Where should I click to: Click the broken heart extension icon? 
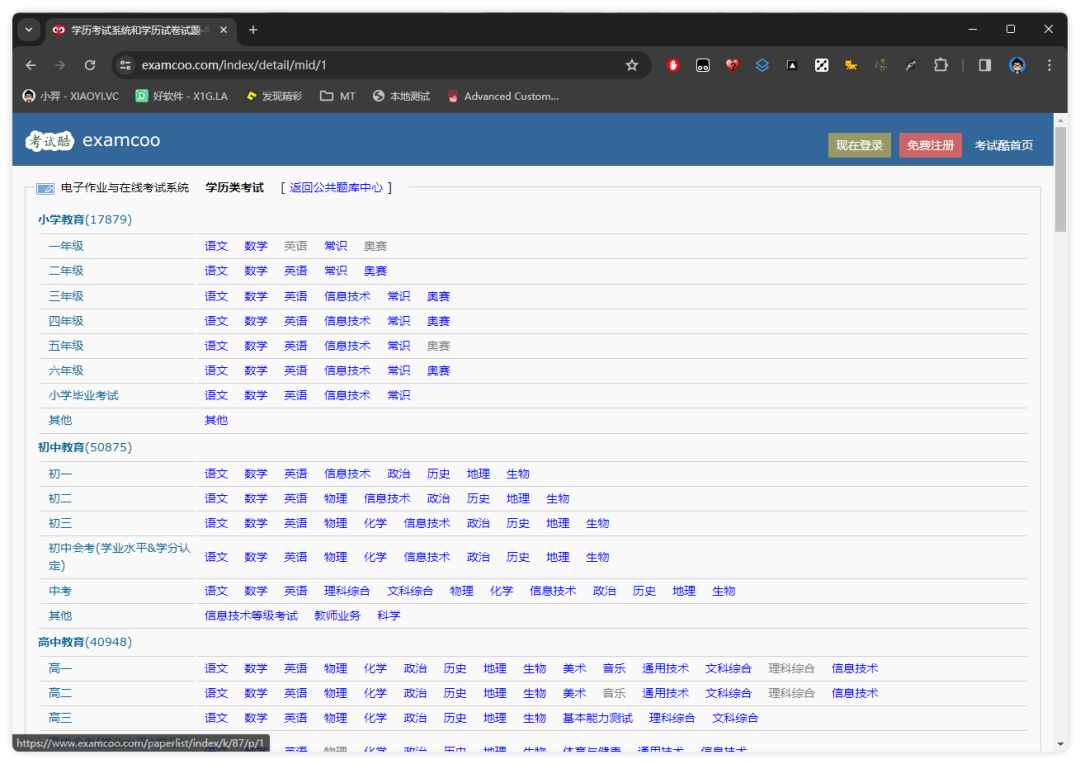tap(732, 65)
